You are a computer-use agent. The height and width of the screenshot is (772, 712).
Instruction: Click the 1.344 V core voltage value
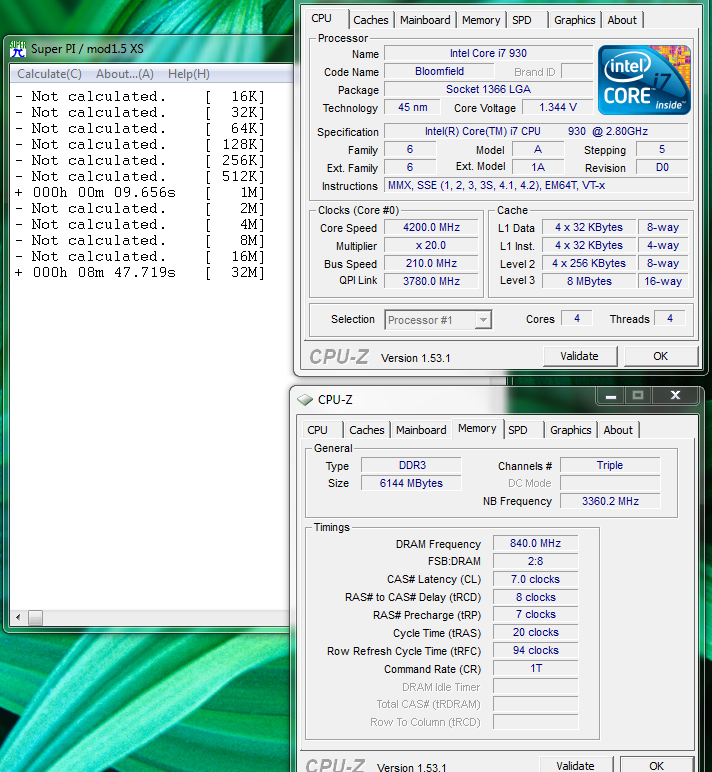(x=557, y=107)
